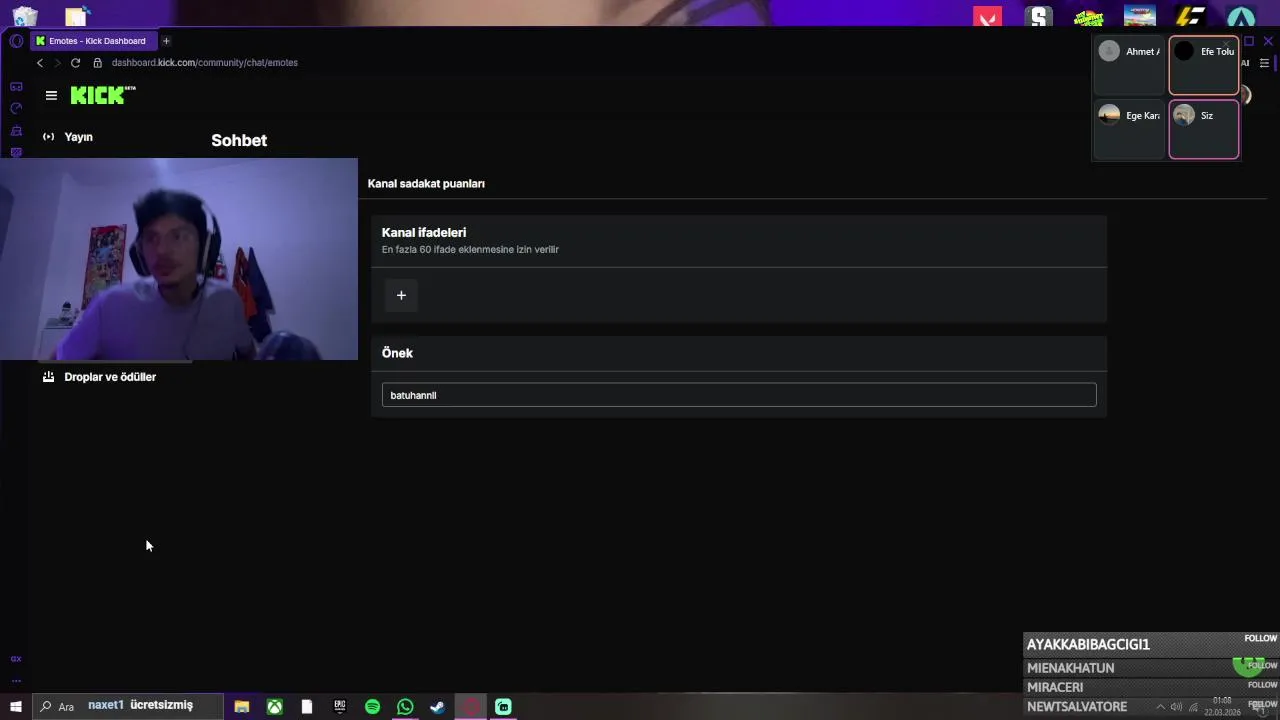Go forward in the browser
1280x720 pixels.
click(x=57, y=63)
